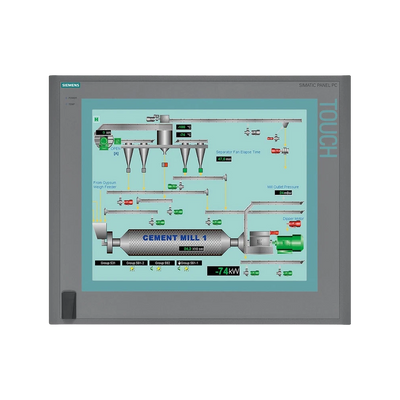Select the red Dipper Motor icon

coord(294,224)
